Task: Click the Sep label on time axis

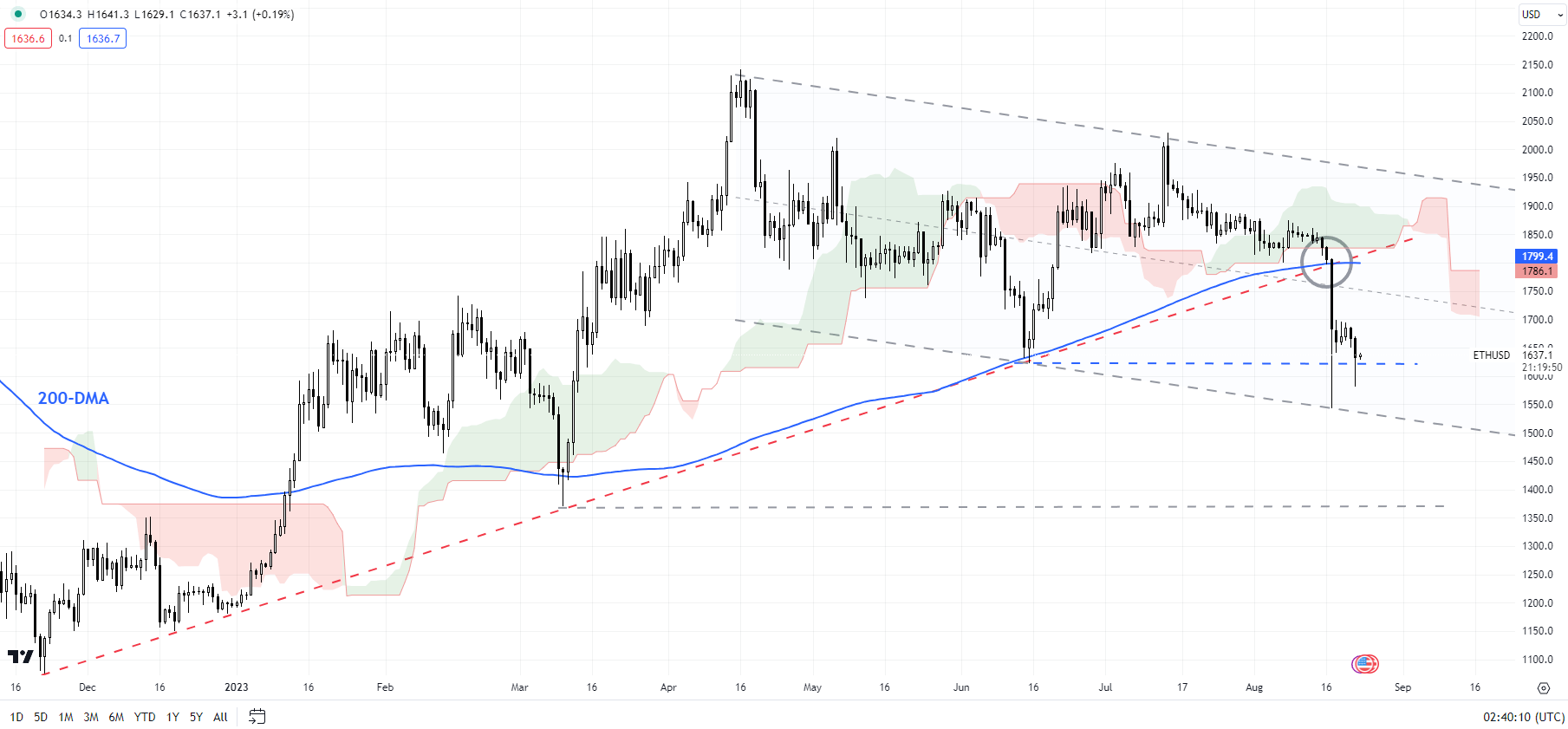Action: click(1402, 687)
